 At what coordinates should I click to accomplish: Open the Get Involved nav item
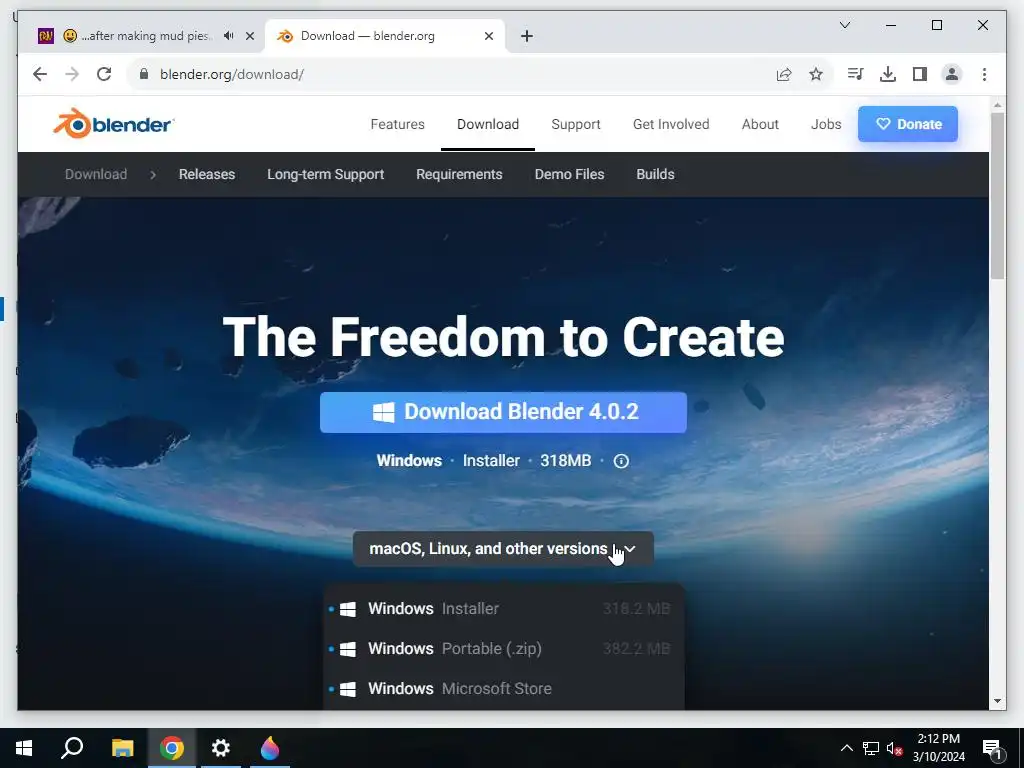[x=671, y=124]
